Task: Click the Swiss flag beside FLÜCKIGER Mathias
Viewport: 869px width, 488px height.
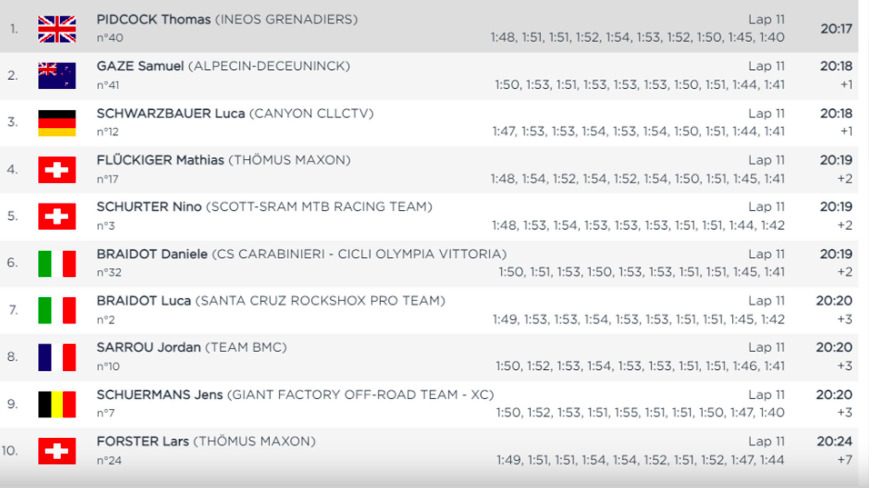Action: point(57,169)
